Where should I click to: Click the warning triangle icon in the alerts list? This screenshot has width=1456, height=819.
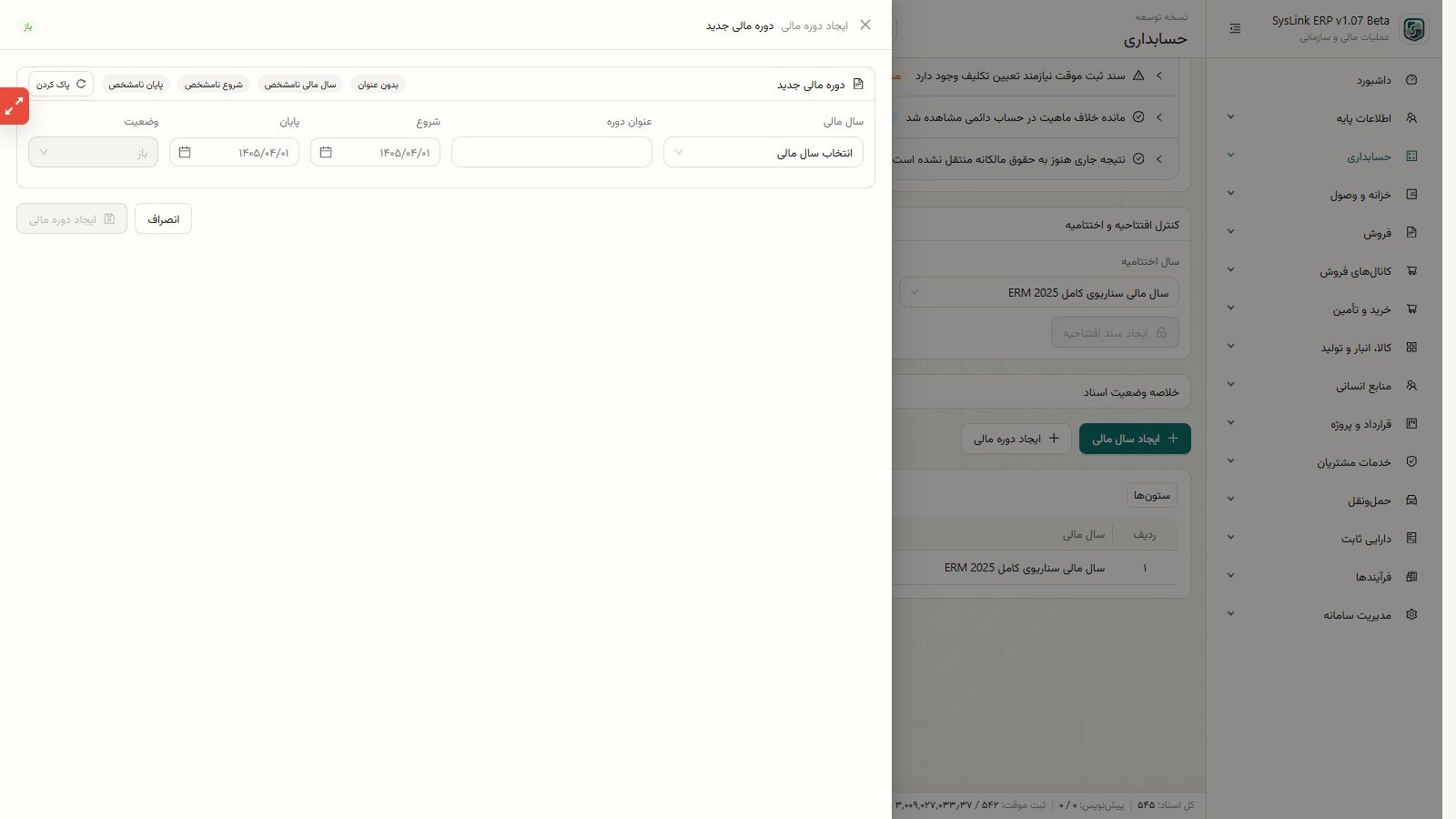pos(1138,76)
